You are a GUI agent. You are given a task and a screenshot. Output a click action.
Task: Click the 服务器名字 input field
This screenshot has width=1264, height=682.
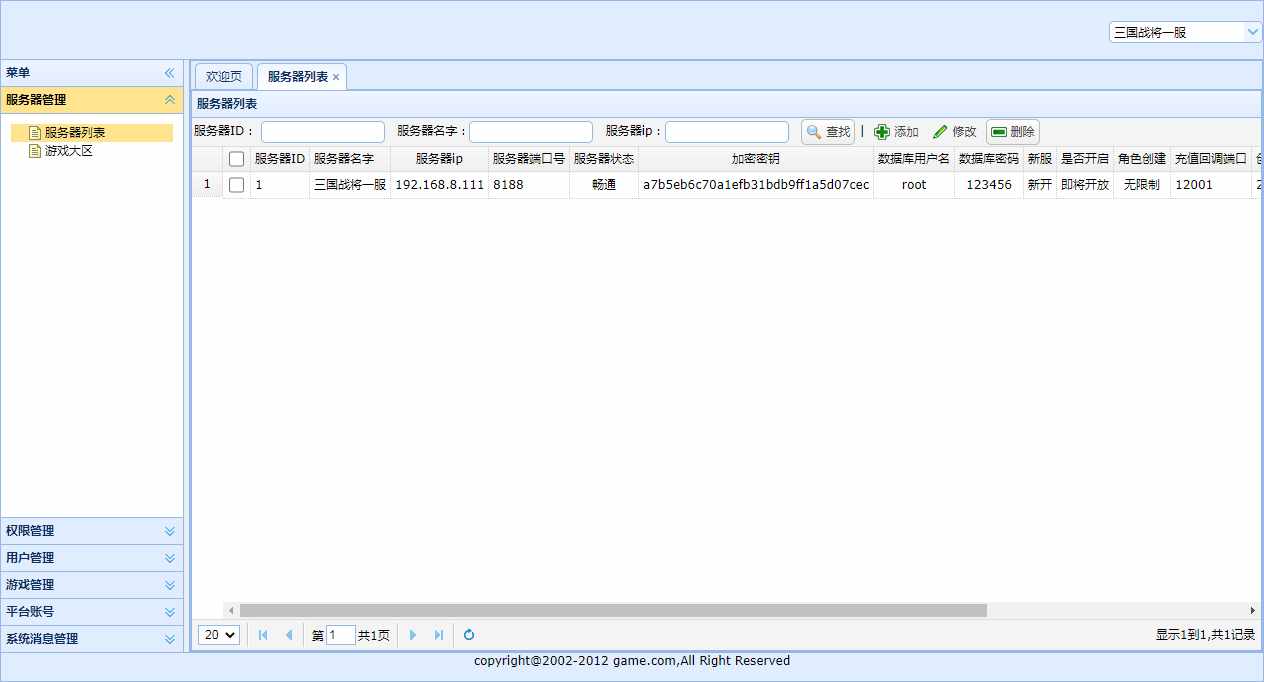coord(531,131)
